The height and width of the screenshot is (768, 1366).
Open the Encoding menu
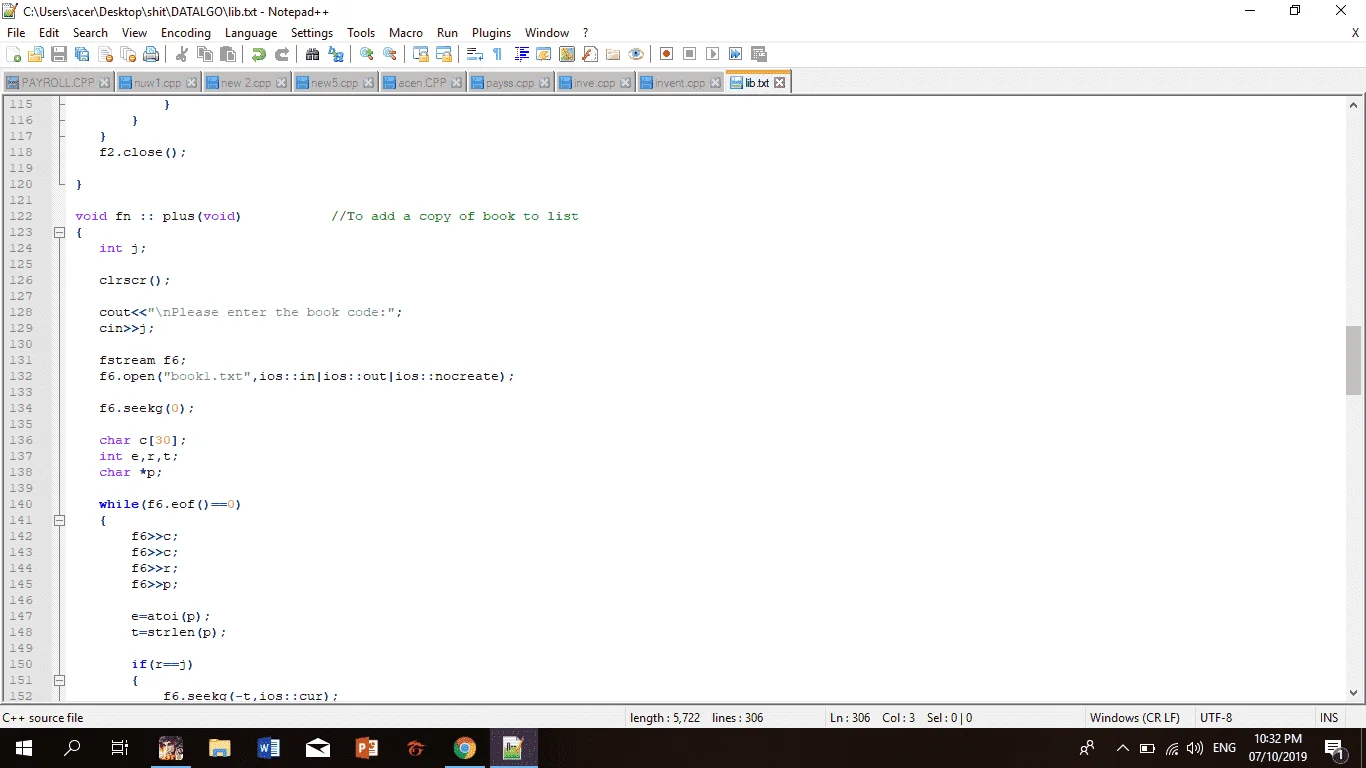pos(186,33)
